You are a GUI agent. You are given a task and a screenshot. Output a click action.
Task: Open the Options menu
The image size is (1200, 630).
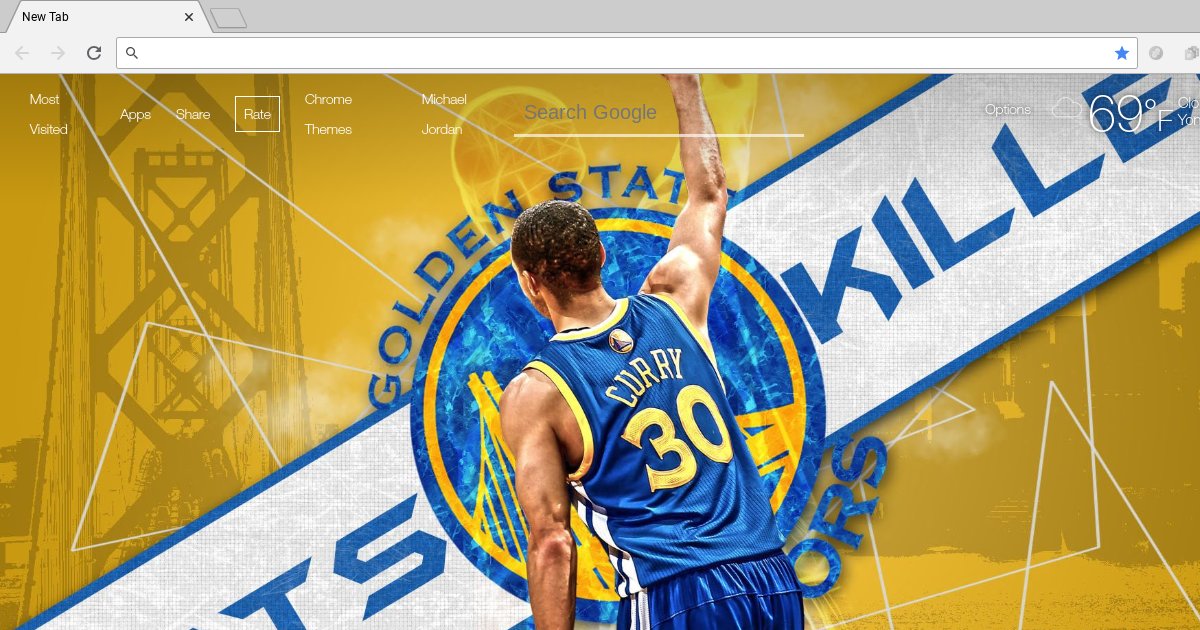coord(1007,109)
